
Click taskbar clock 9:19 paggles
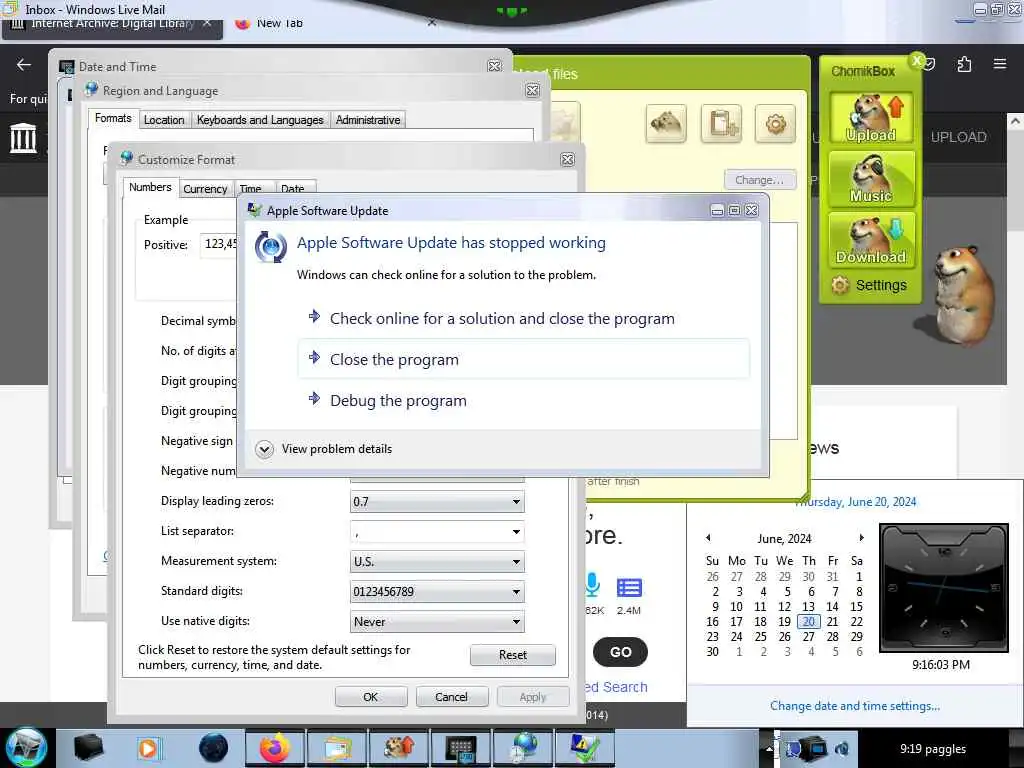pos(933,749)
